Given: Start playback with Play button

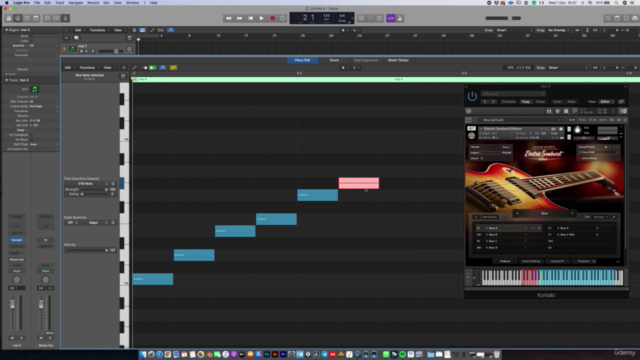Looking at the screenshot, I should pyautogui.click(x=262, y=18).
